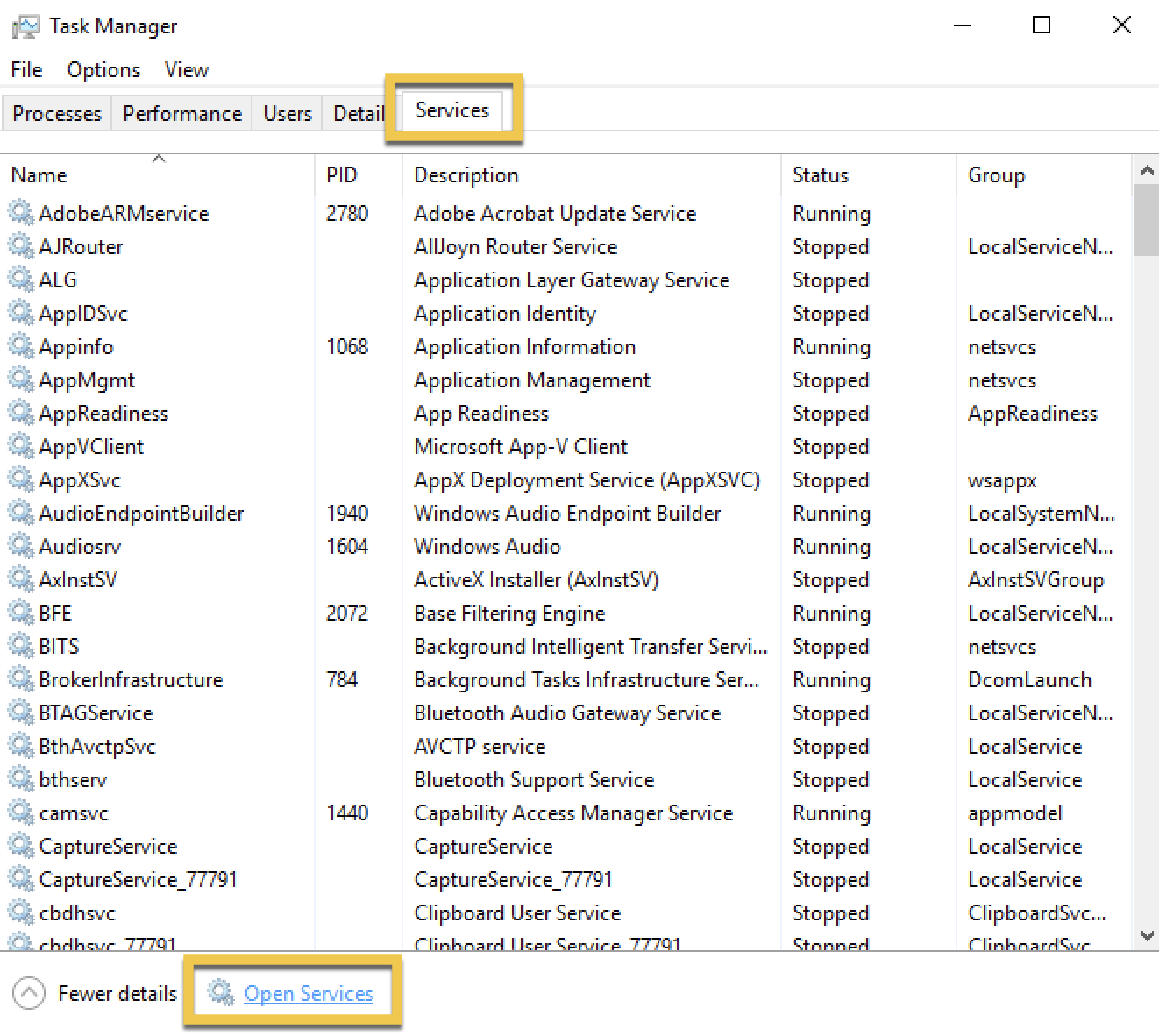Click Running status of Audiosrv row
Viewport: 1159px width, 1036px height.
[x=832, y=547]
